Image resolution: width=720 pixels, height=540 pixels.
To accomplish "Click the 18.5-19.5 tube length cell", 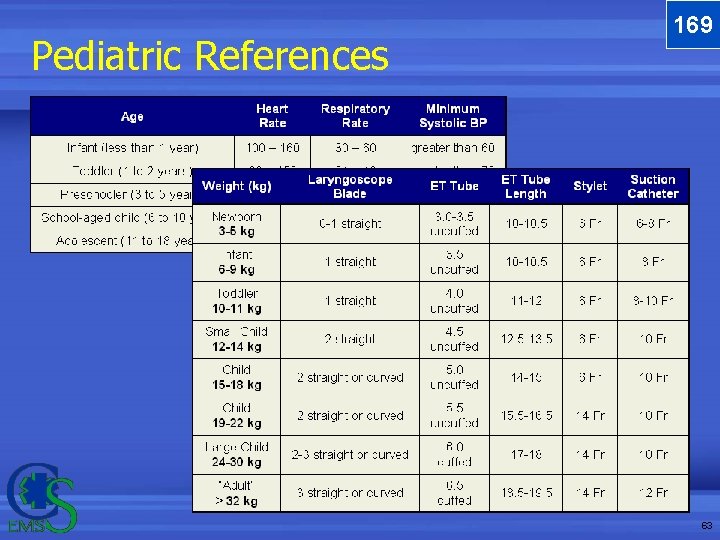I will click(x=526, y=493).
